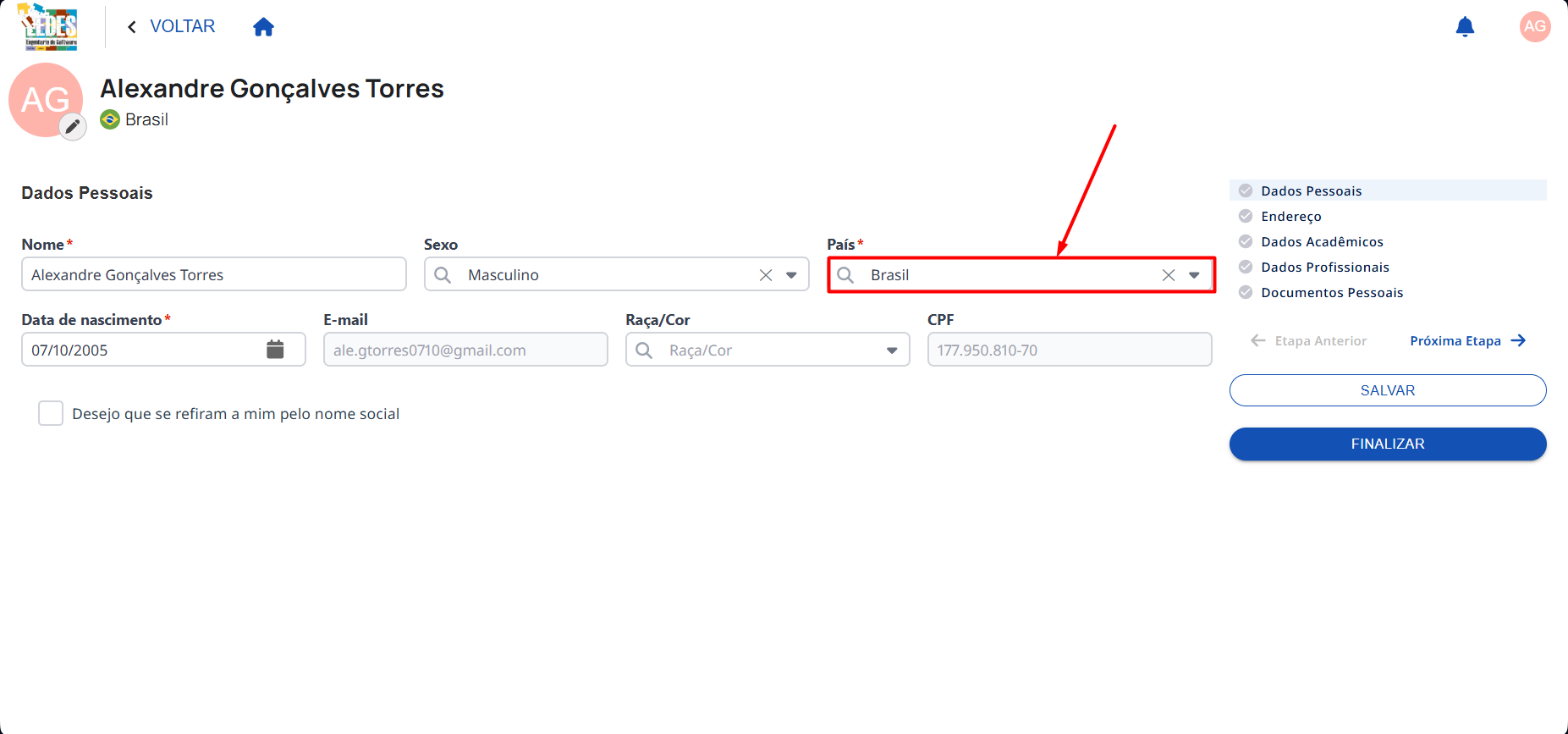Image resolution: width=1568 pixels, height=734 pixels.
Task: Go to the home page icon
Action: [263, 27]
